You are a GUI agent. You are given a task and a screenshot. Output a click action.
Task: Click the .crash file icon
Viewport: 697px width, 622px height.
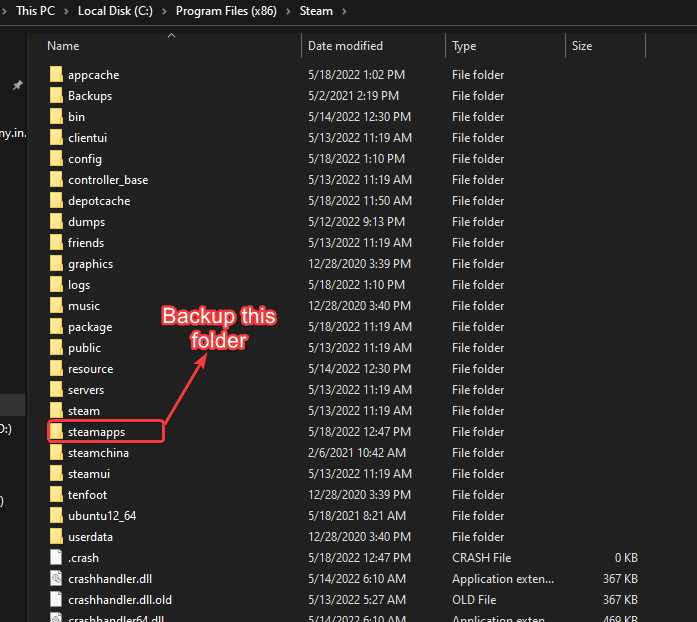click(x=56, y=558)
